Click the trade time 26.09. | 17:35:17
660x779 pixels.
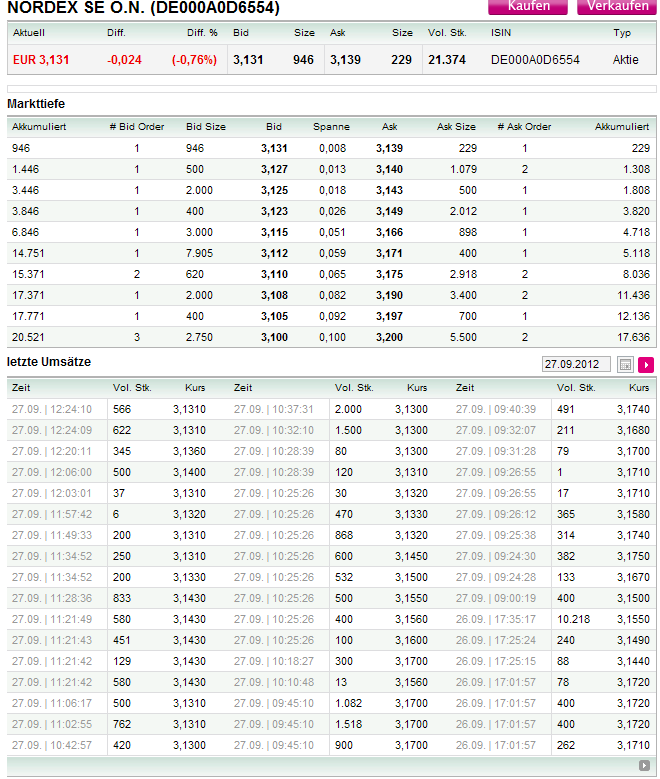coord(496,620)
